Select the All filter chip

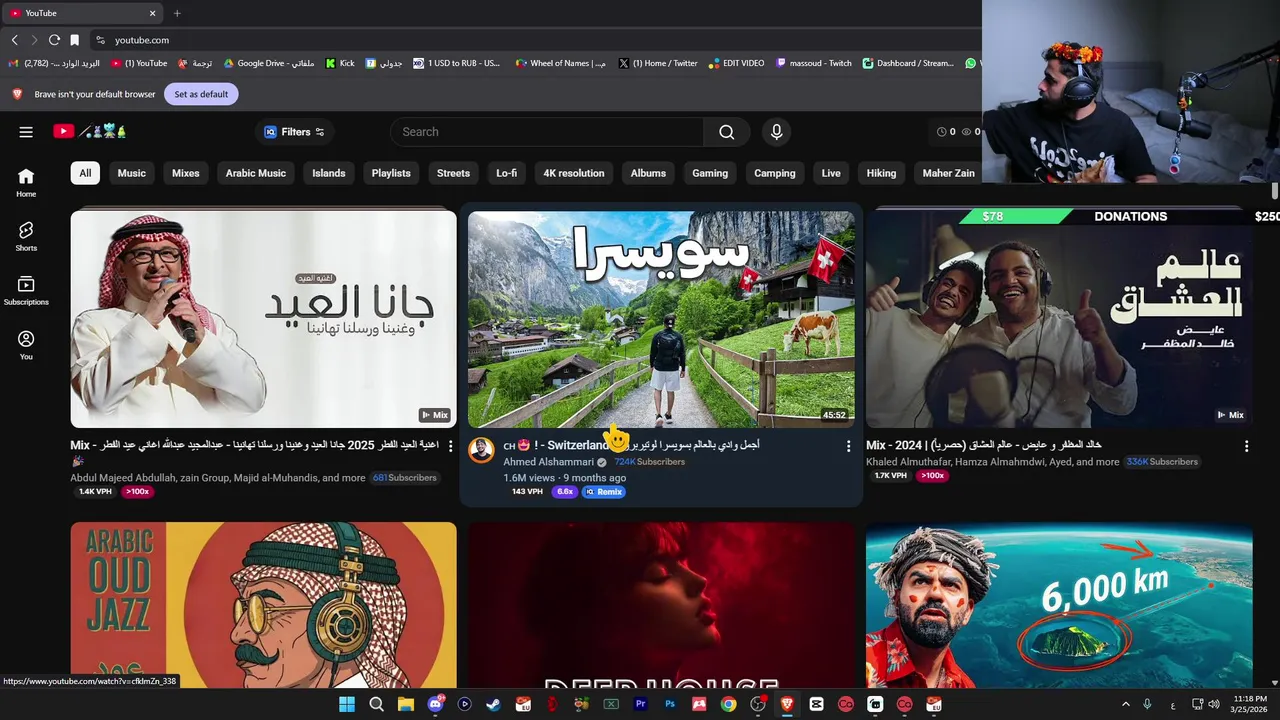point(85,173)
